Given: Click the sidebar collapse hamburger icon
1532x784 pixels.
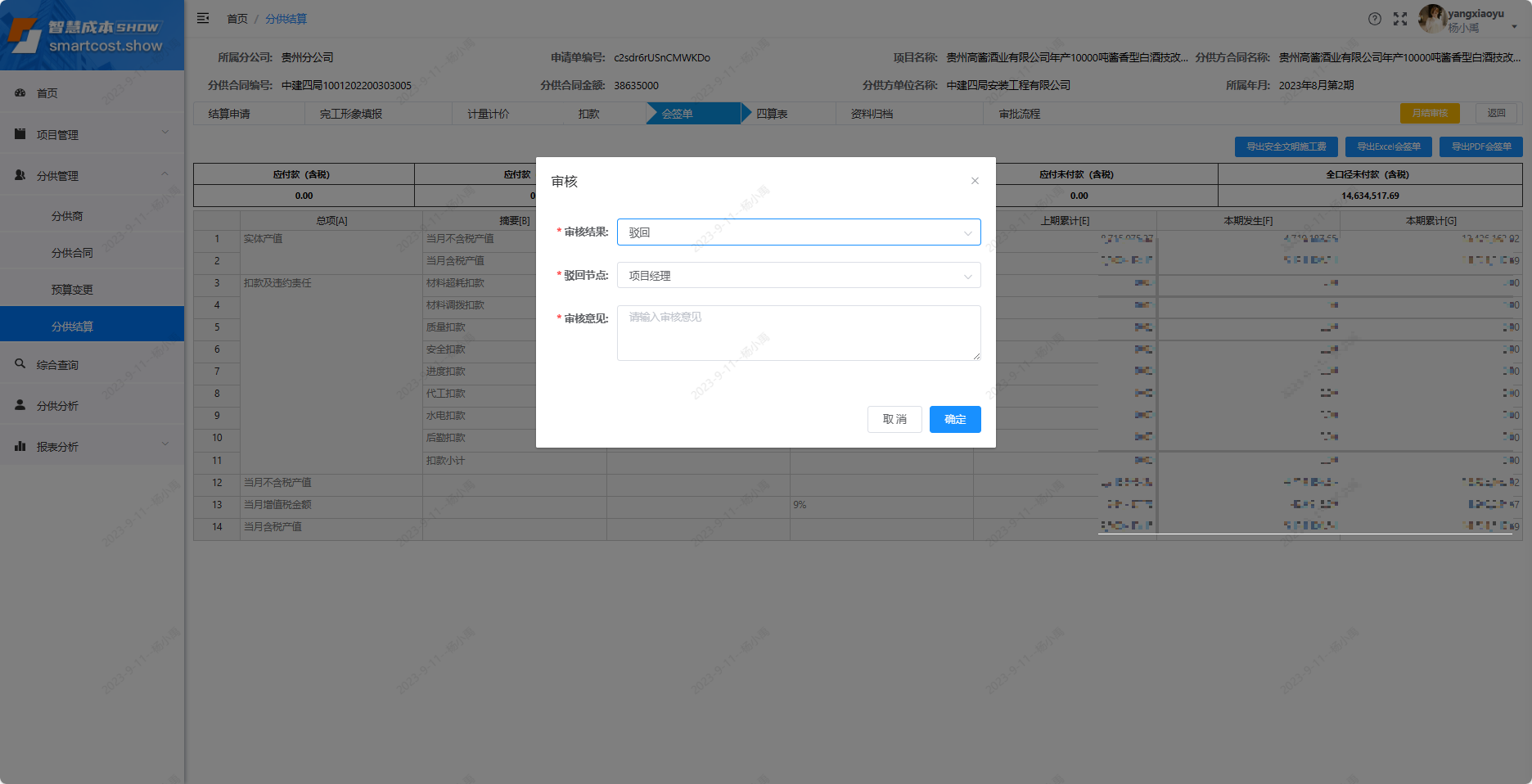Looking at the screenshot, I should [203, 18].
